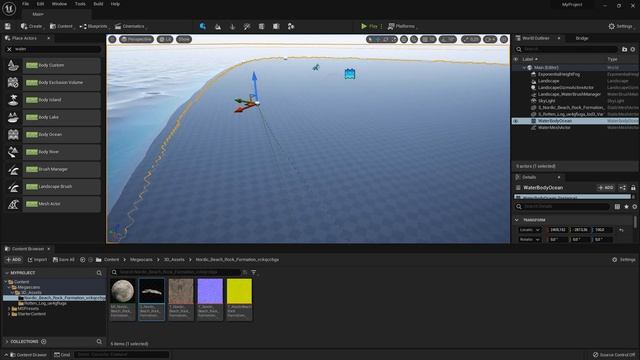Create new folder in World Outliner
Screen dimensions: 640x360
[x=624, y=49]
